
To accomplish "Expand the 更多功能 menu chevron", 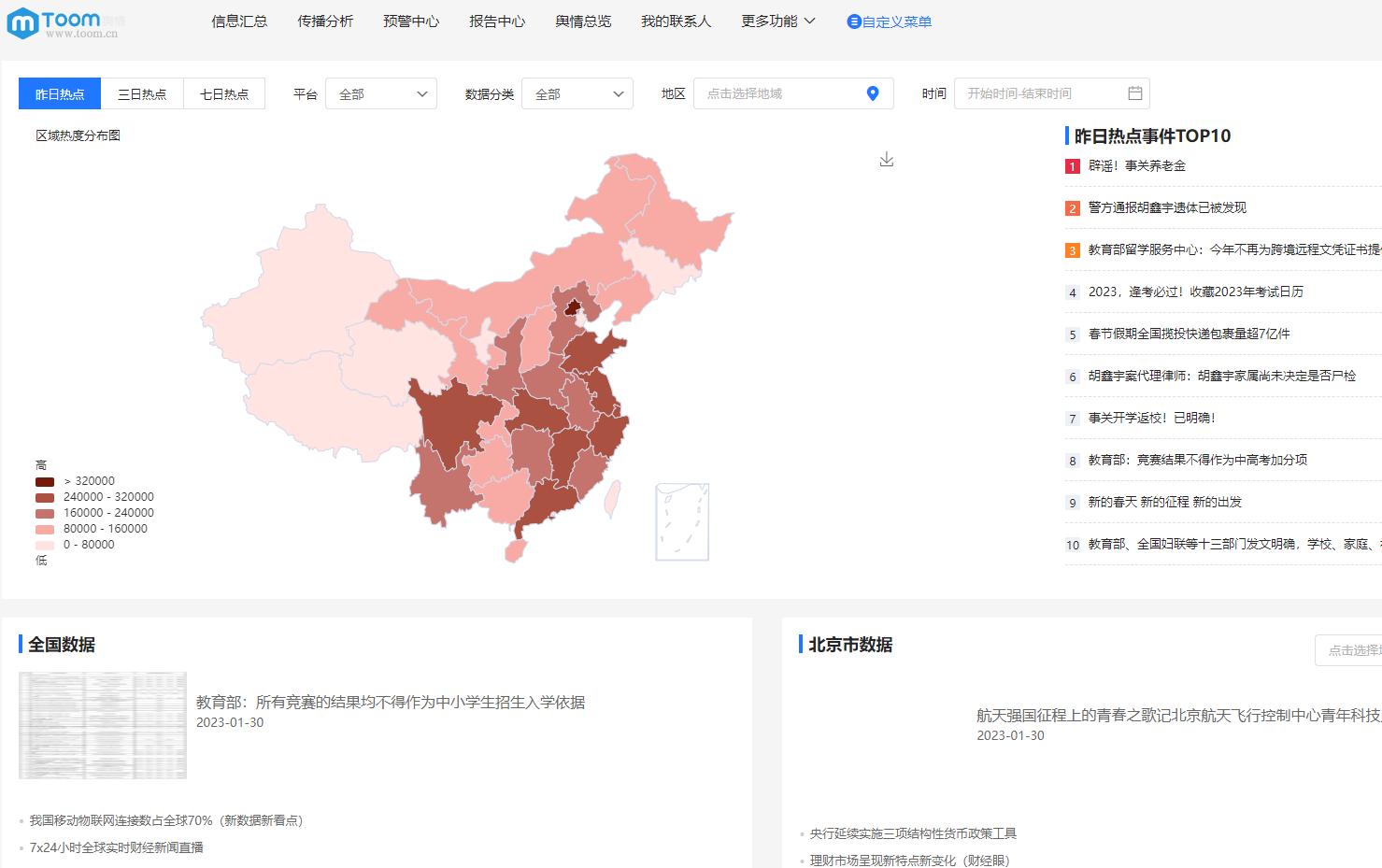I will point(809,20).
